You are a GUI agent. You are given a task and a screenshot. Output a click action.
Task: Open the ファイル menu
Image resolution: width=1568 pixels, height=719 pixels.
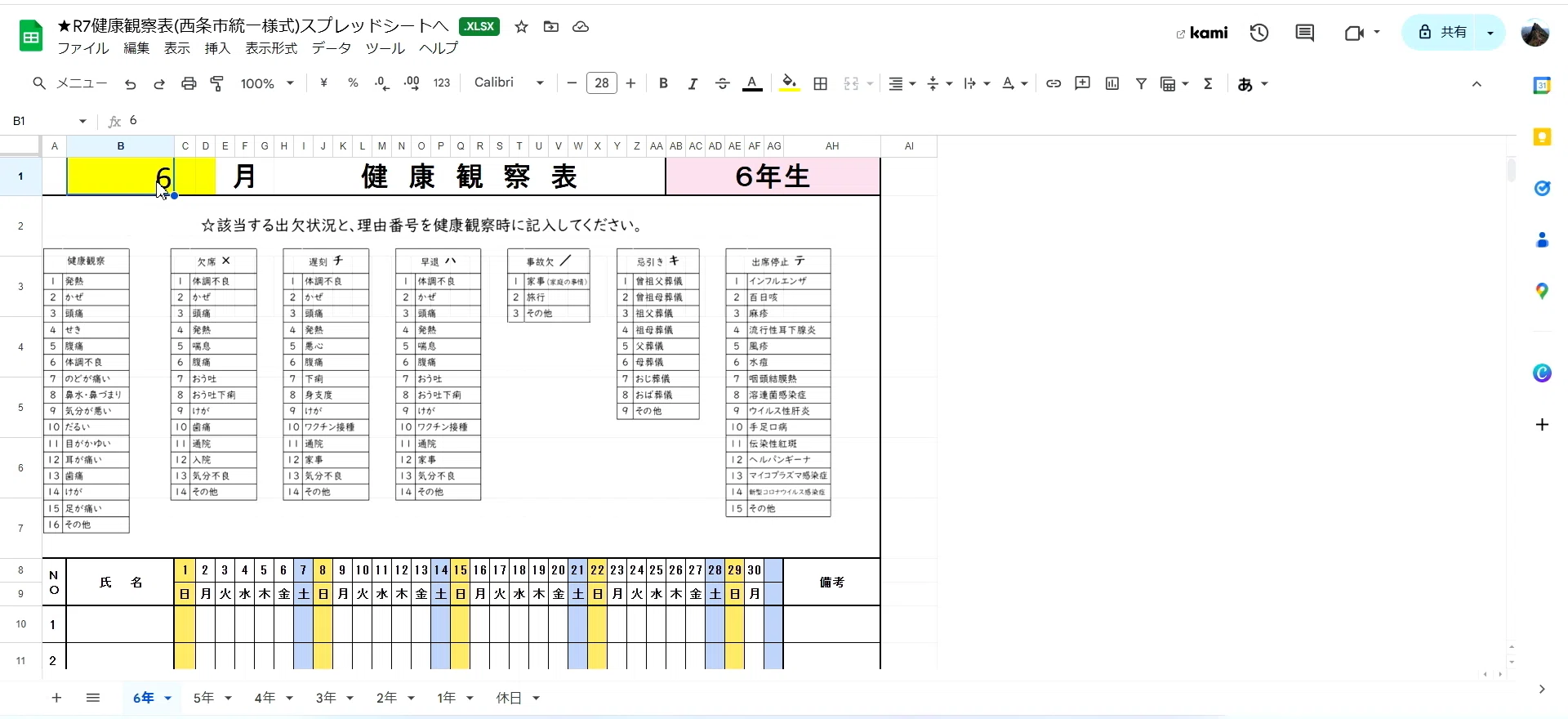pos(83,48)
